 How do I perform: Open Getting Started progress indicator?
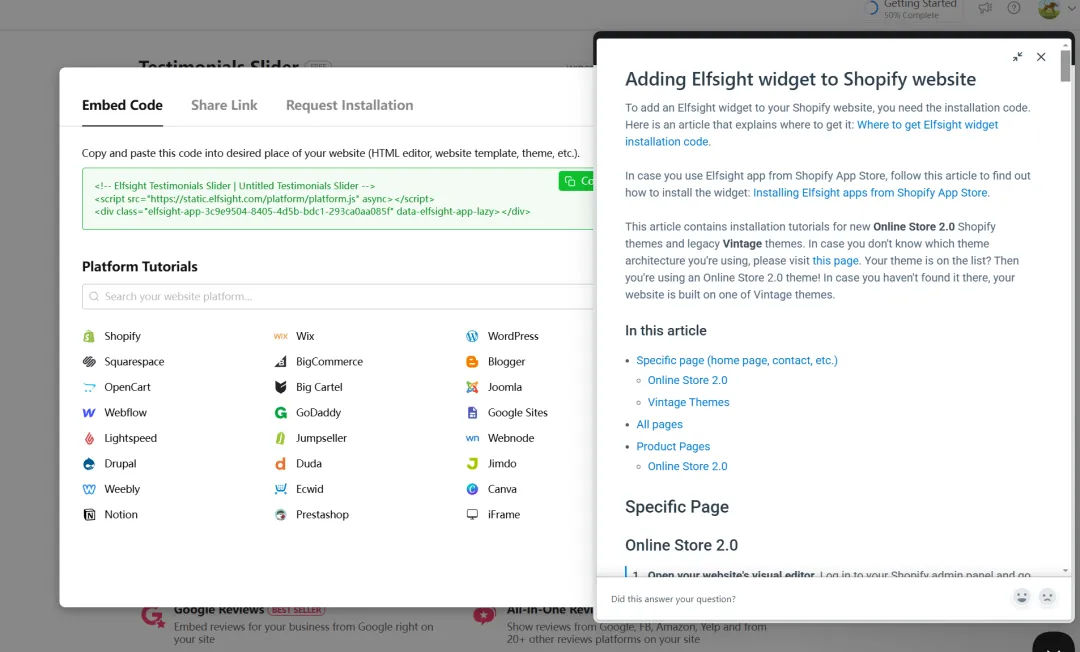pos(910,9)
